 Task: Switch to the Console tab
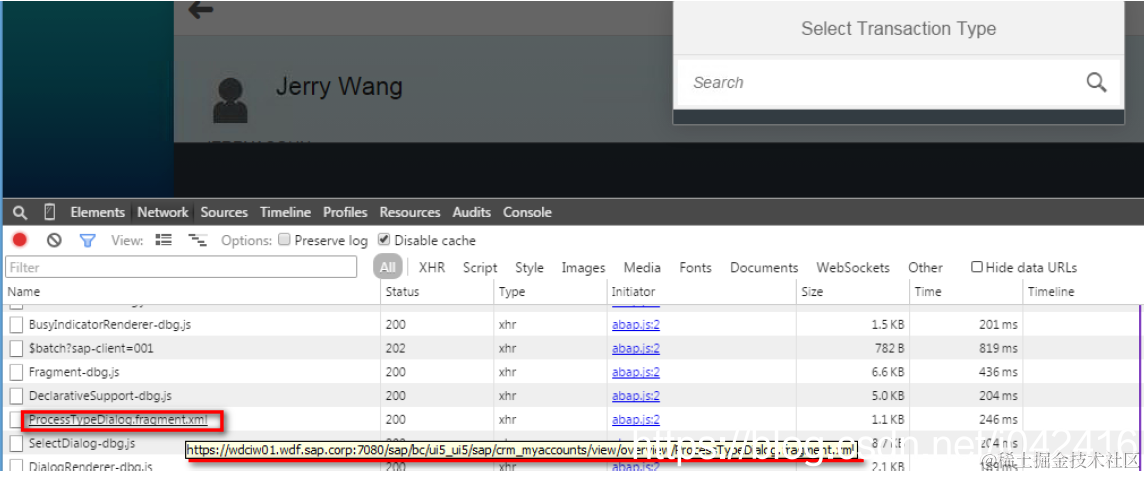point(527,212)
